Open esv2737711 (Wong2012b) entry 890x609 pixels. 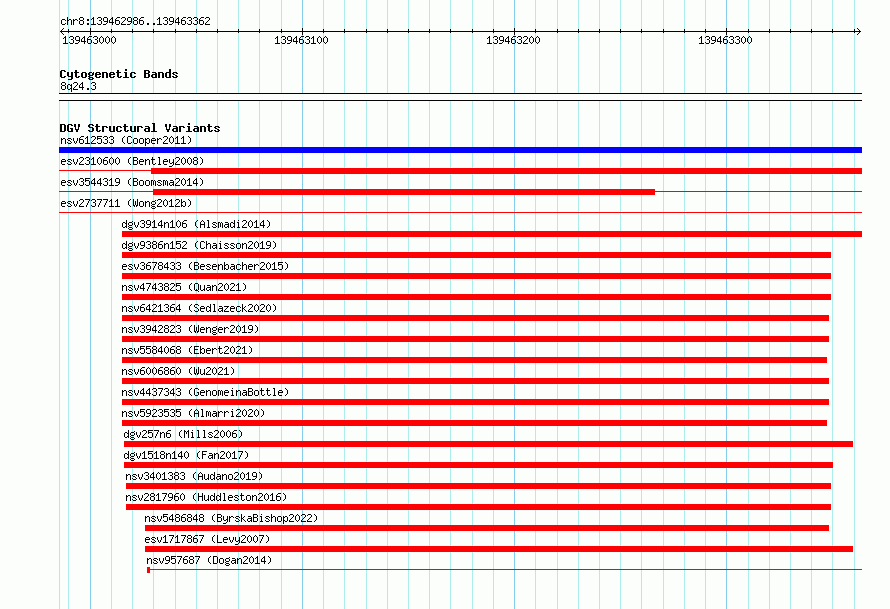[126, 203]
